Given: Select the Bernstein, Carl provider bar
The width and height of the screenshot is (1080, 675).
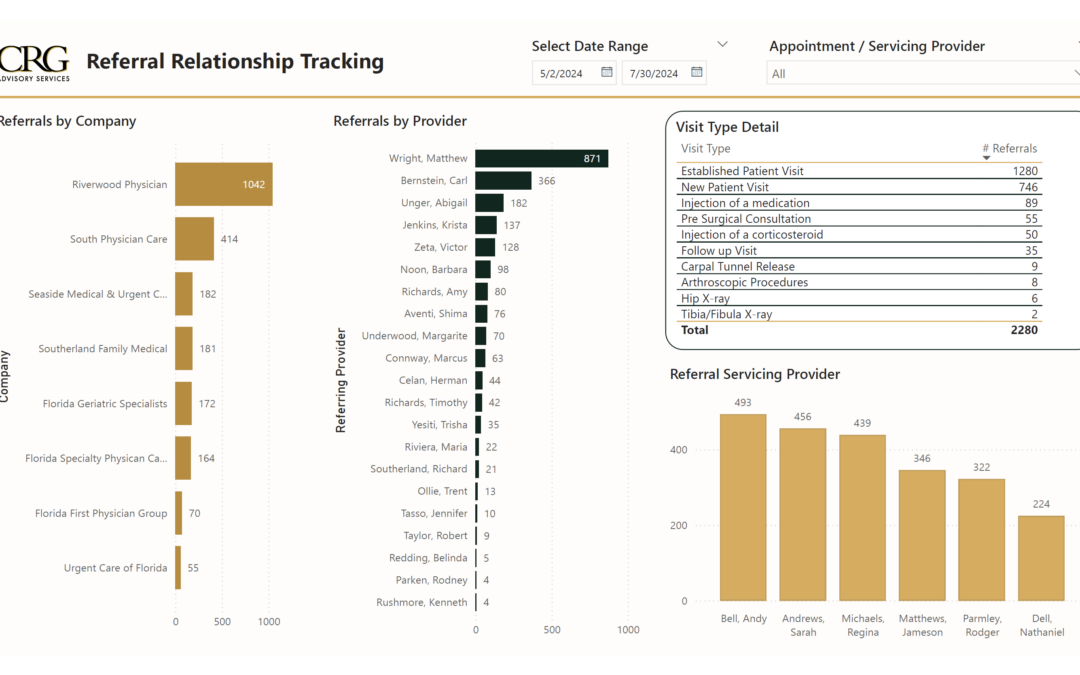Looking at the screenshot, I should [x=503, y=180].
